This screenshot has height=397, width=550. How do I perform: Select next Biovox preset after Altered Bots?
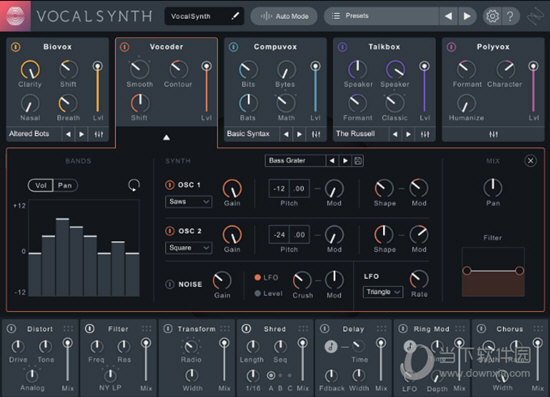pyautogui.click(x=81, y=134)
